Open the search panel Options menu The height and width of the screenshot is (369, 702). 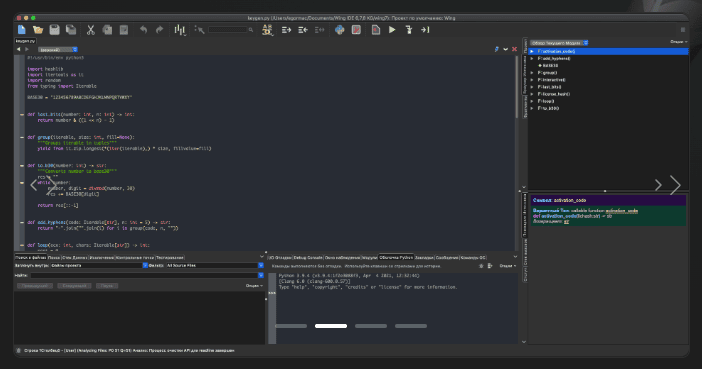[254, 286]
